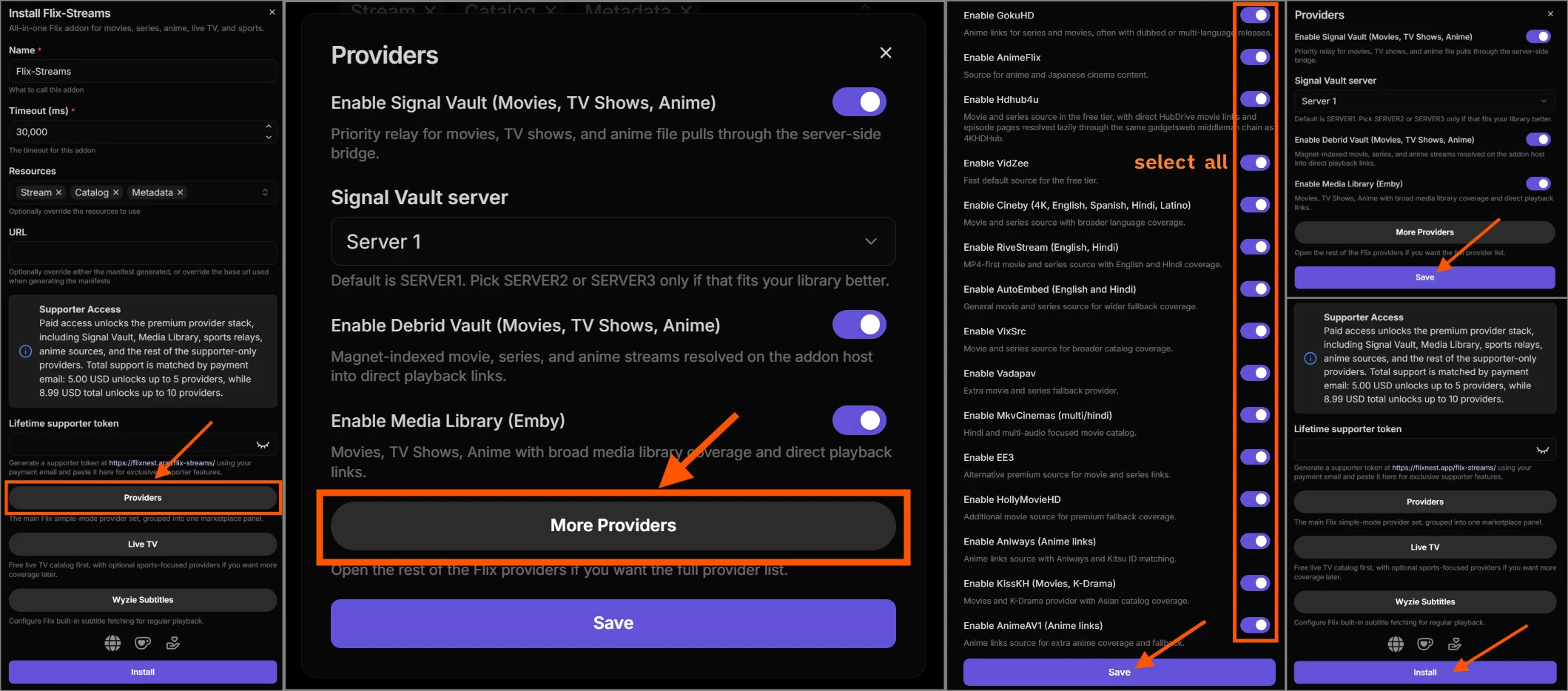Click globe icon in left install panel

[x=112, y=643]
